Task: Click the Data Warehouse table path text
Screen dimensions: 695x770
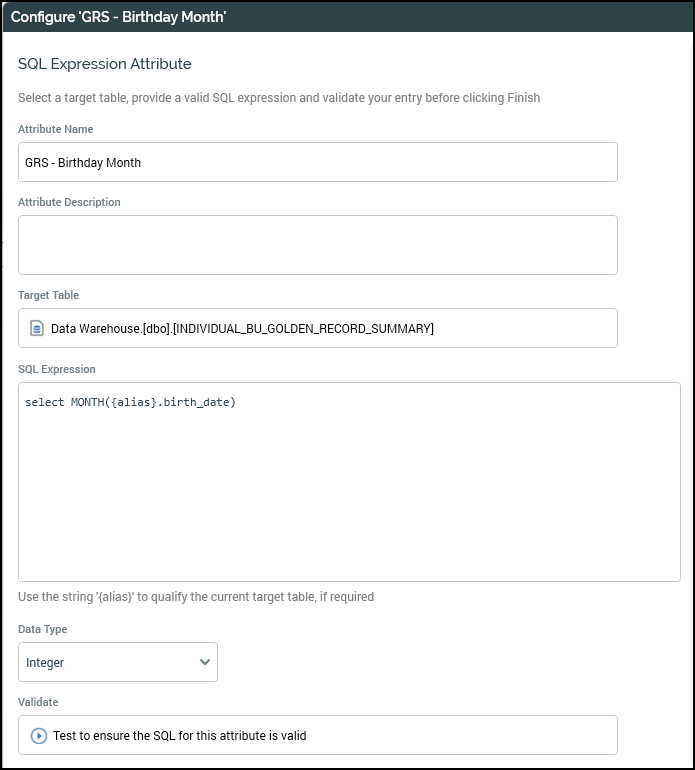Action: pos(242,328)
